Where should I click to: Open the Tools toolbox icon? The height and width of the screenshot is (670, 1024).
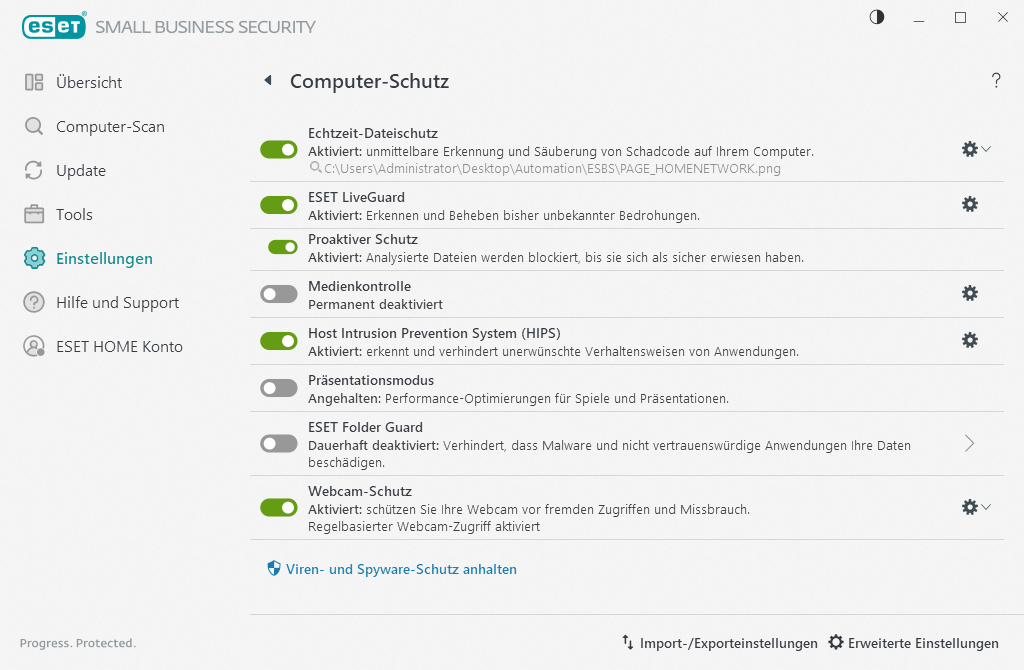coord(33,214)
